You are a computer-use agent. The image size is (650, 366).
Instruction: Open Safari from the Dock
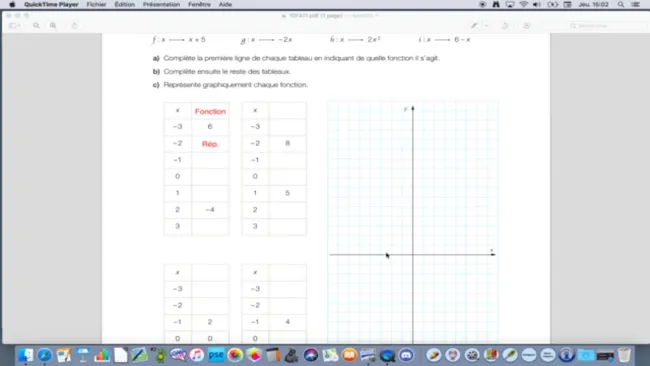[x=44, y=355]
